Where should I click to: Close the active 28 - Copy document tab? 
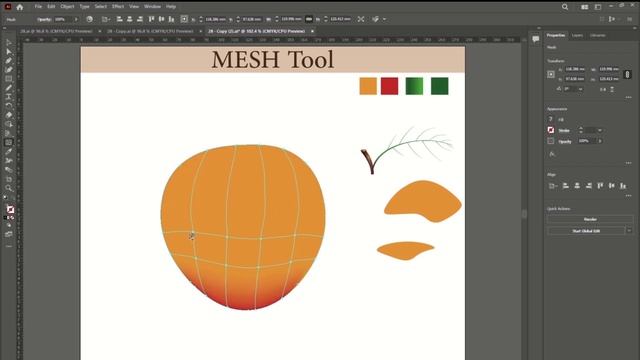point(312,31)
